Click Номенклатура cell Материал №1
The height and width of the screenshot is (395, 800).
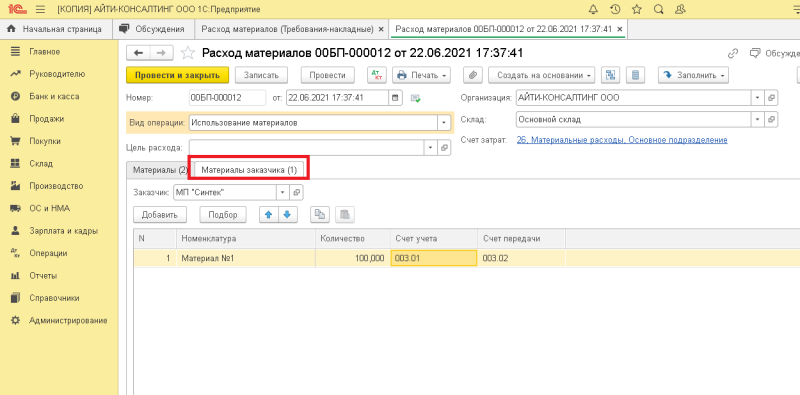(246, 259)
